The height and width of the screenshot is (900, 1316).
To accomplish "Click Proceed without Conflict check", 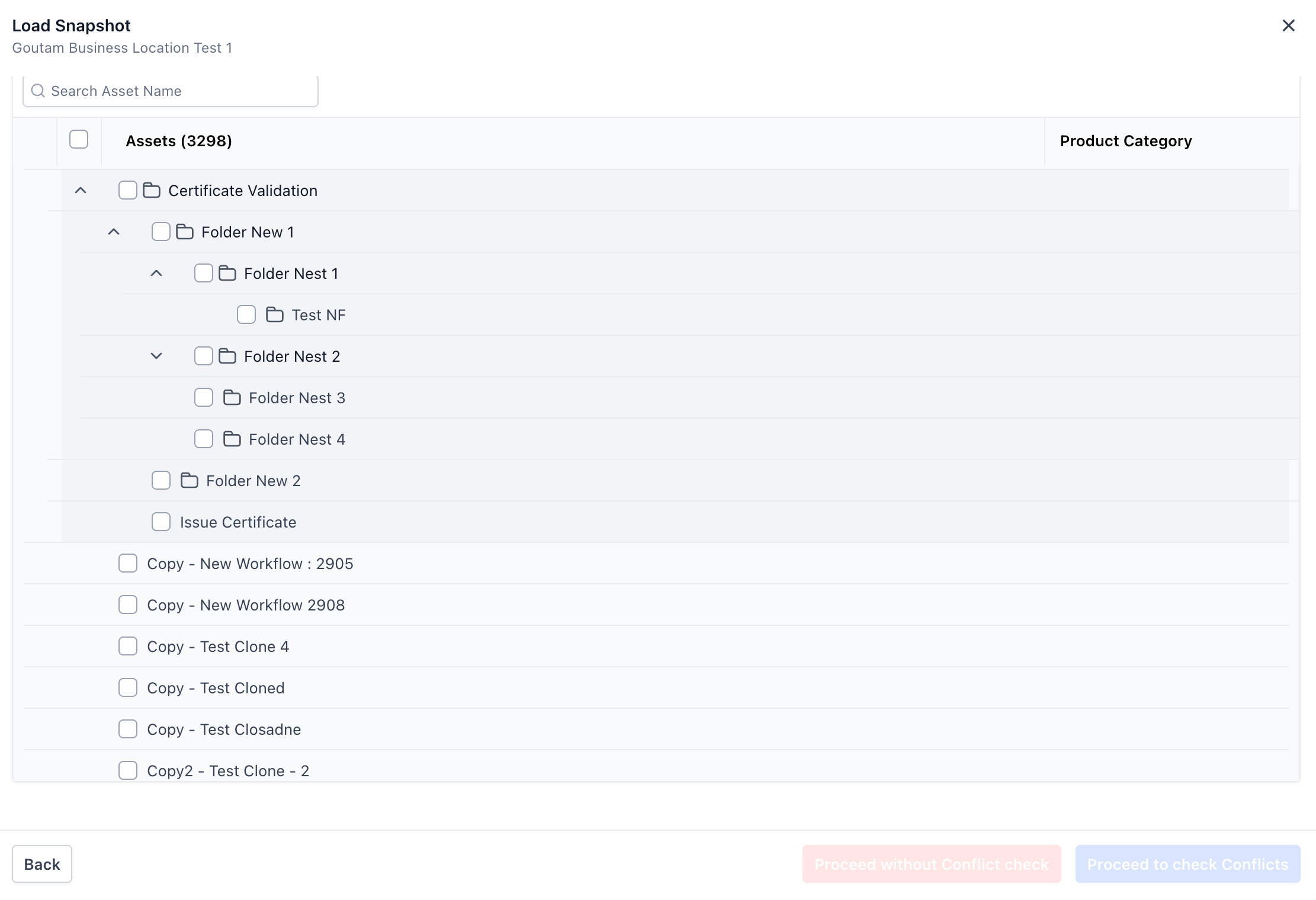I will coord(931,864).
